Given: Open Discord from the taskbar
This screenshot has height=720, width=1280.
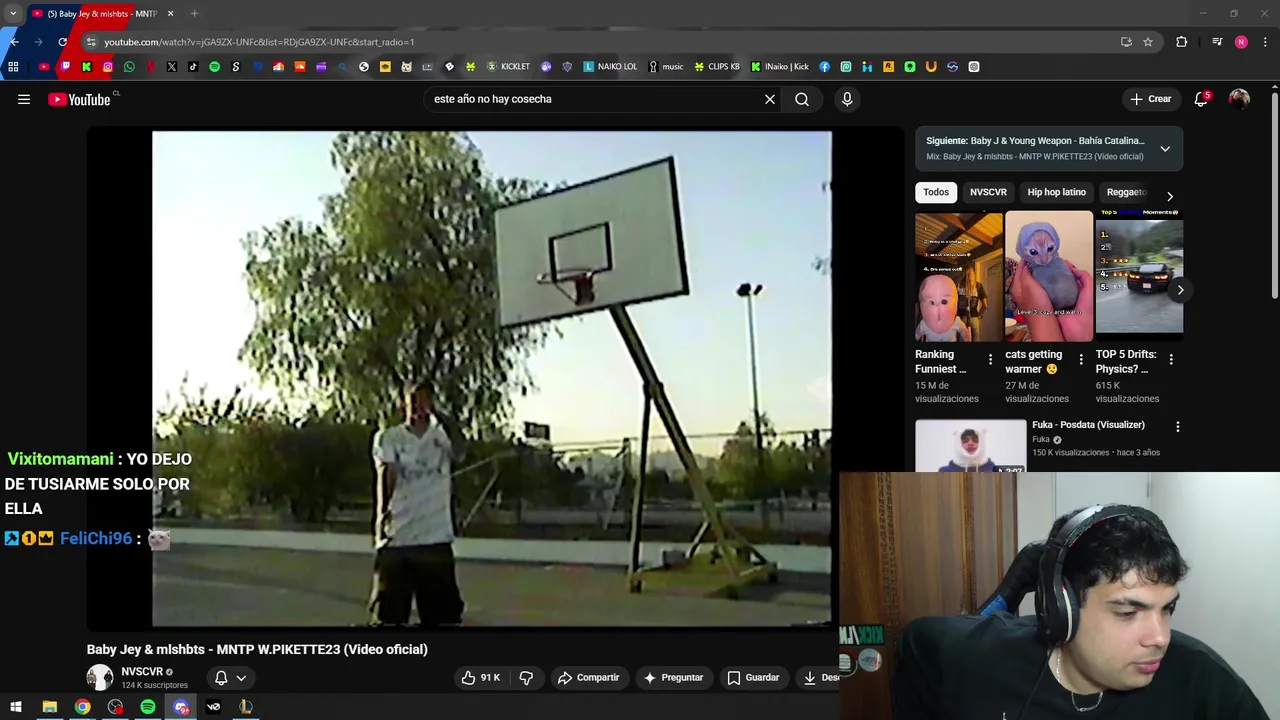Looking at the screenshot, I should [x=181, y=707].
